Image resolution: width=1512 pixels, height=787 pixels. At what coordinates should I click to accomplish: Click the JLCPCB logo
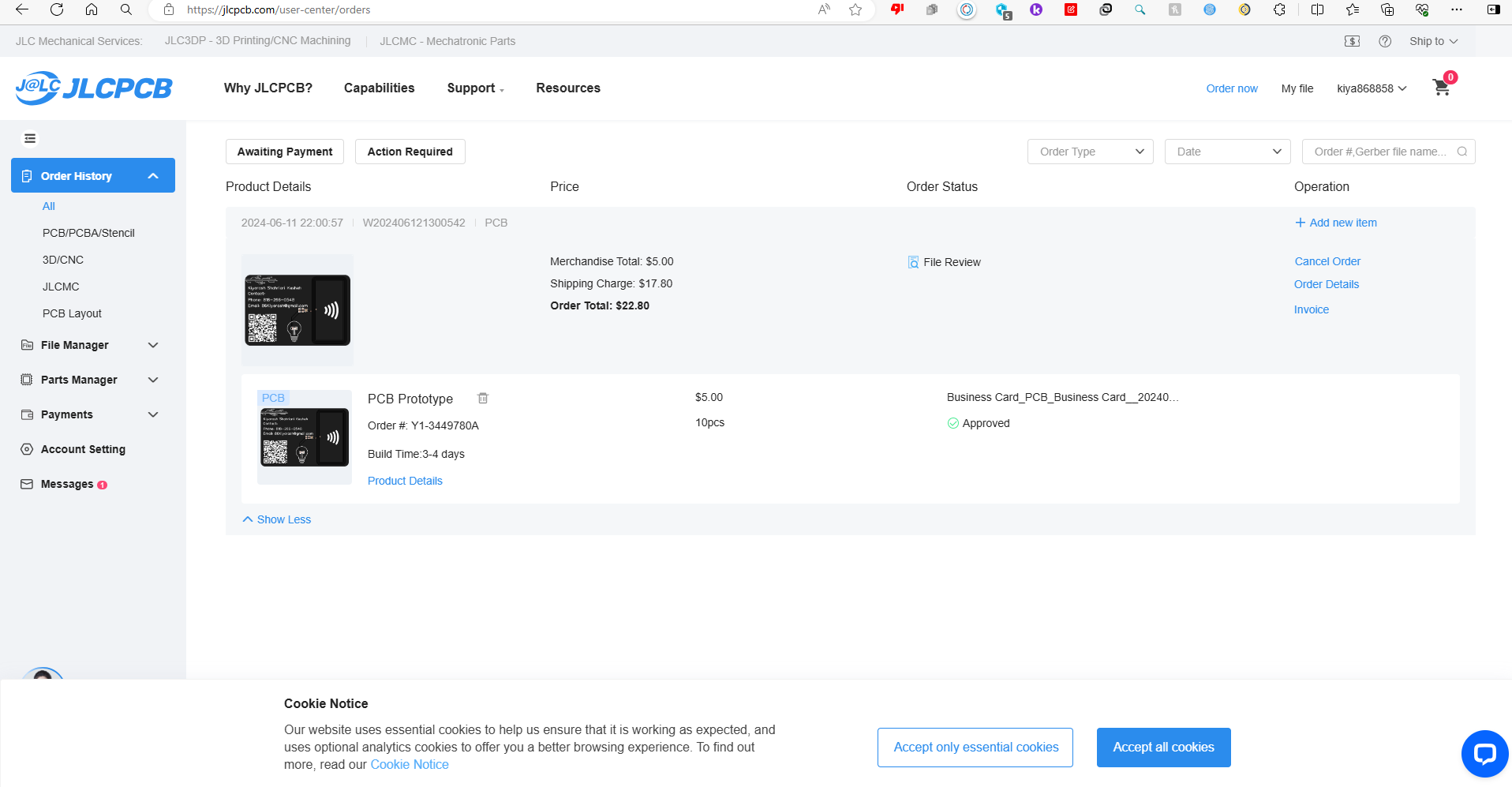pos(94,88)
